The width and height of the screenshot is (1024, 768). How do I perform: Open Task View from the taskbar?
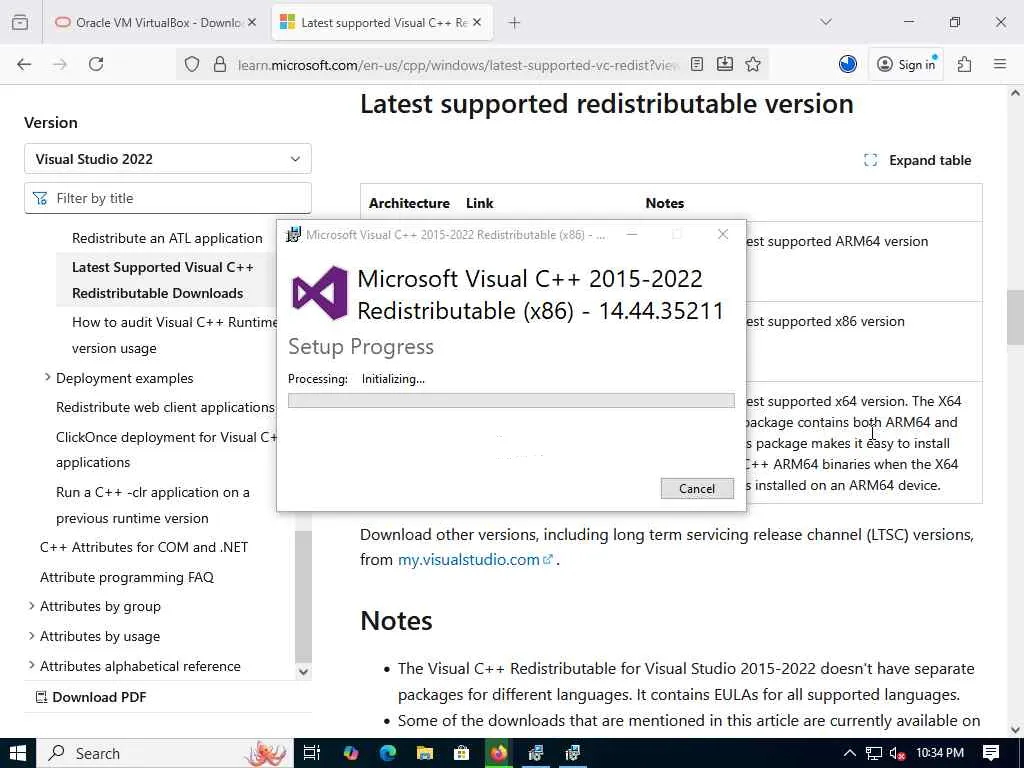coord(312,753)
